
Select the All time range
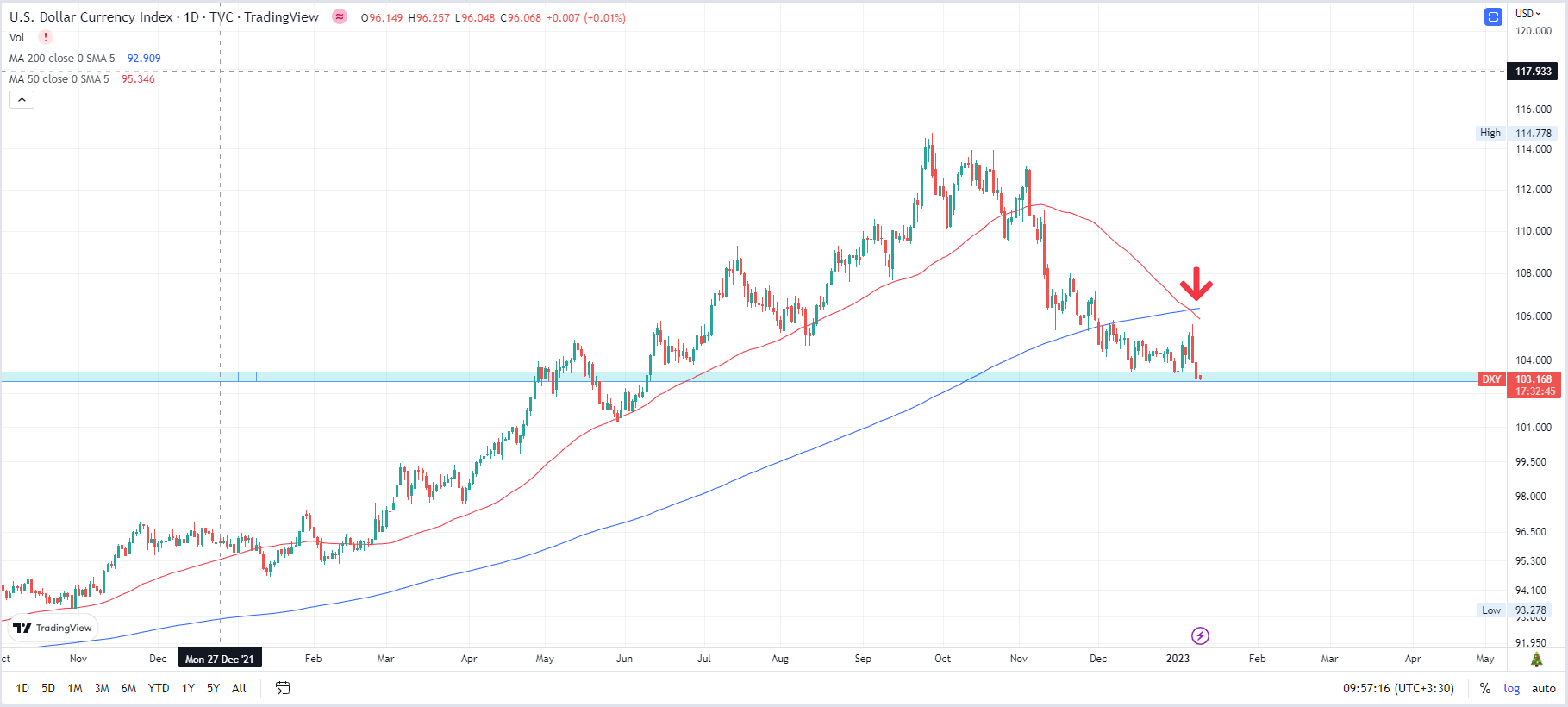point(239,688)
